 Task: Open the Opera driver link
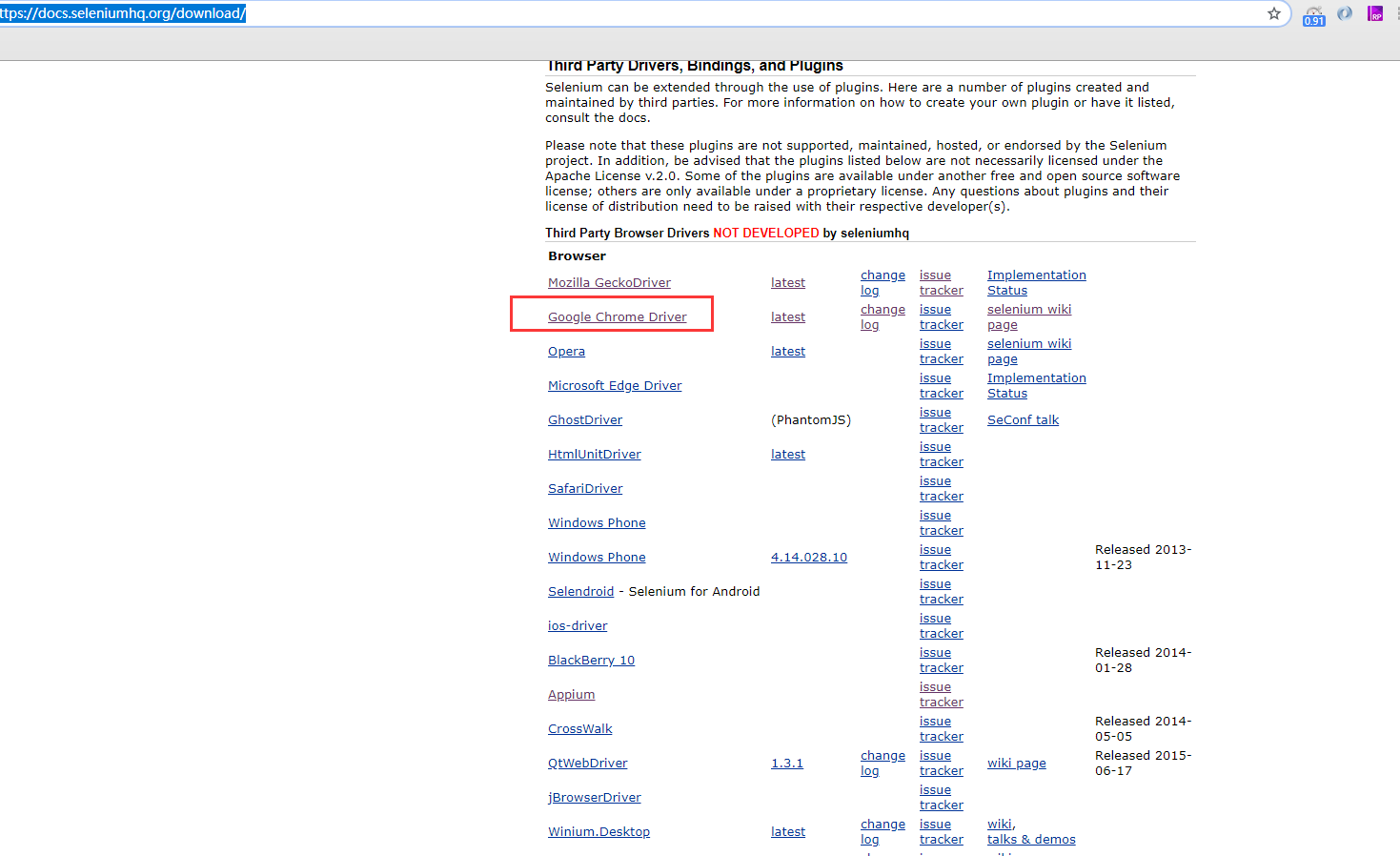click(566, 351)
